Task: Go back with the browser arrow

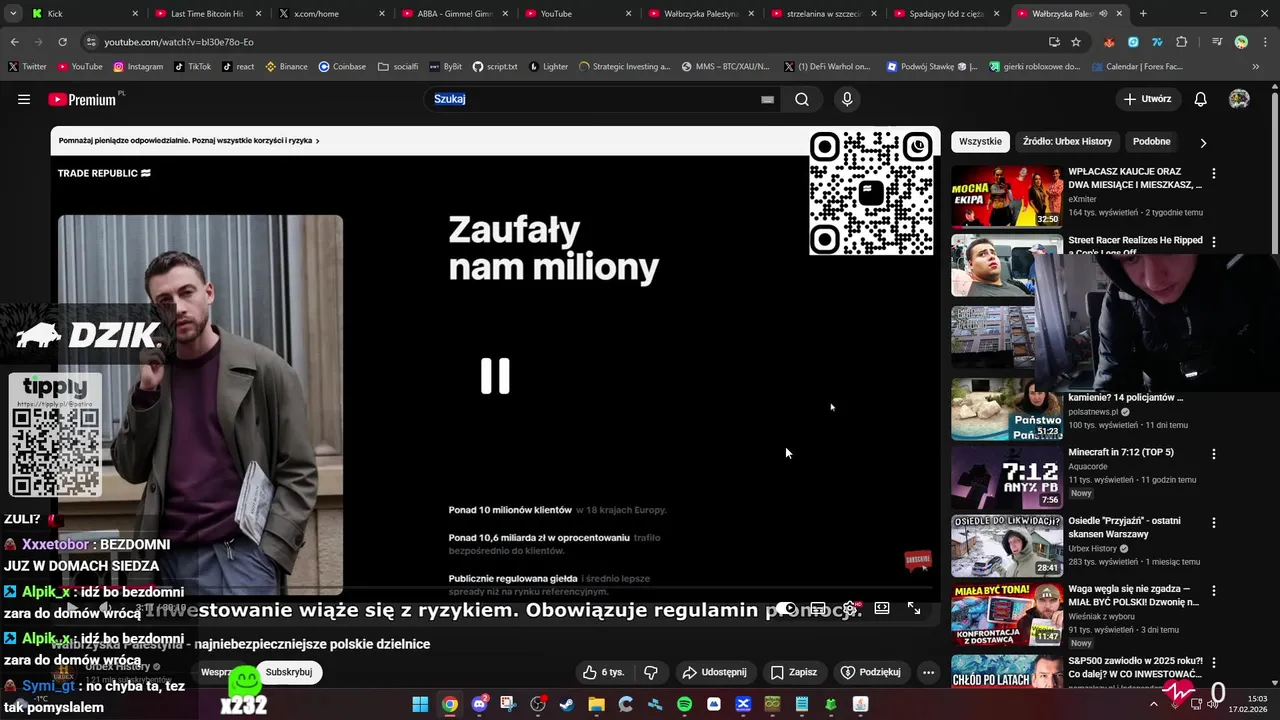Action: [x=14, y=42]
